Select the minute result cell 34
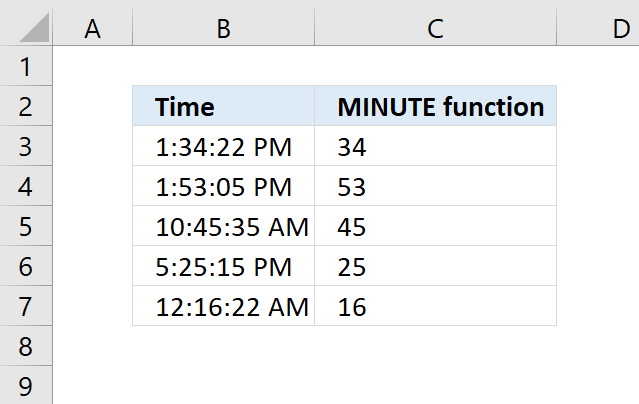639x404 pixels. pos(435,146)
